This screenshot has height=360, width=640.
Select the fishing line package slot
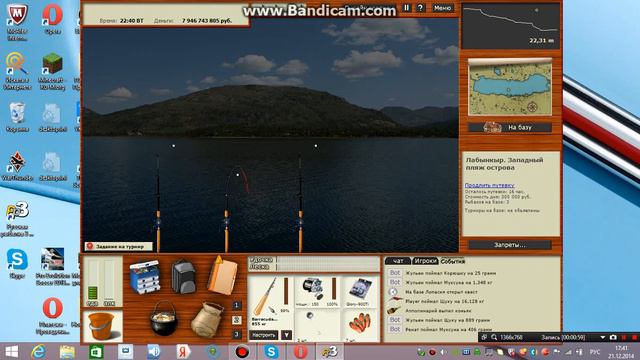361,291
